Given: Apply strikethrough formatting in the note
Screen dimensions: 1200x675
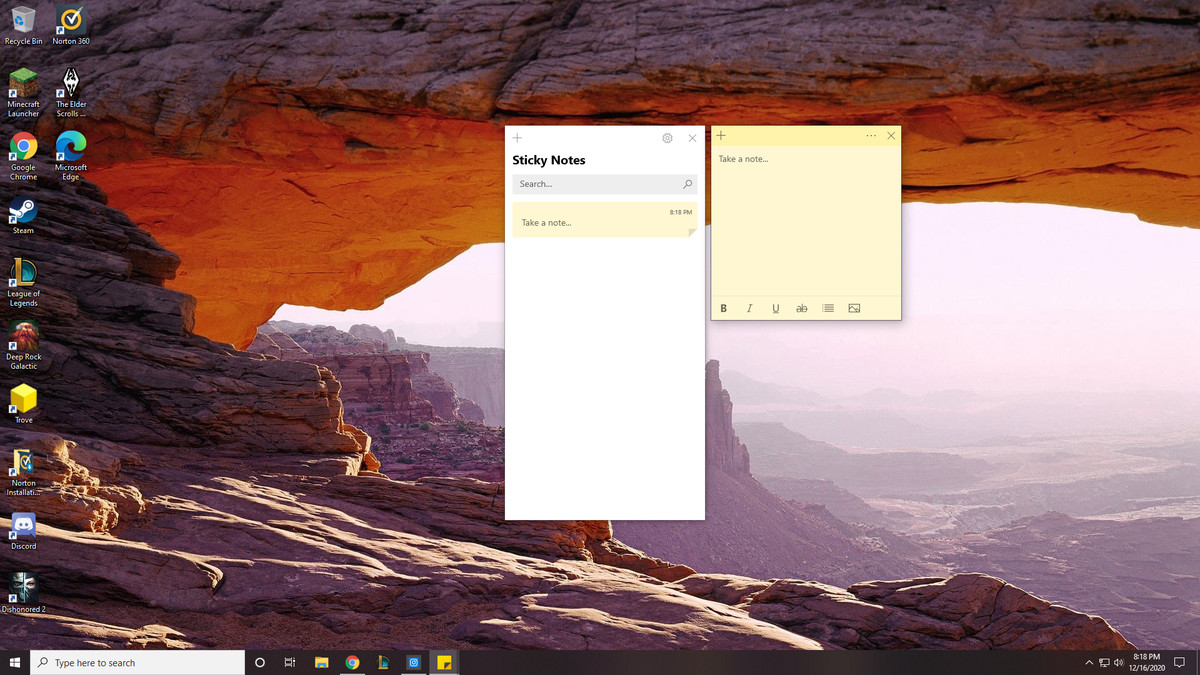Looking at the screenshot, I should click(x=801, y=308).
